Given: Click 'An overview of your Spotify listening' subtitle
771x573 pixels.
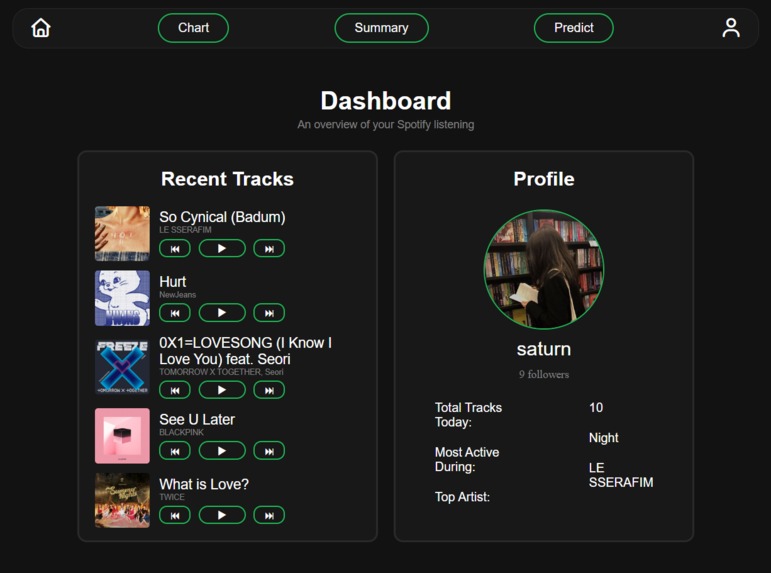Looking at the screenshot, I should coord(386,124).
